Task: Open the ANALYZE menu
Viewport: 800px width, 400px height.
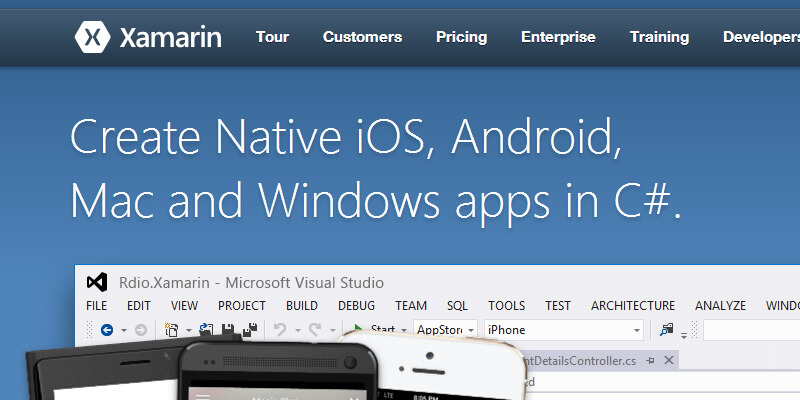Action: point(720,306)
